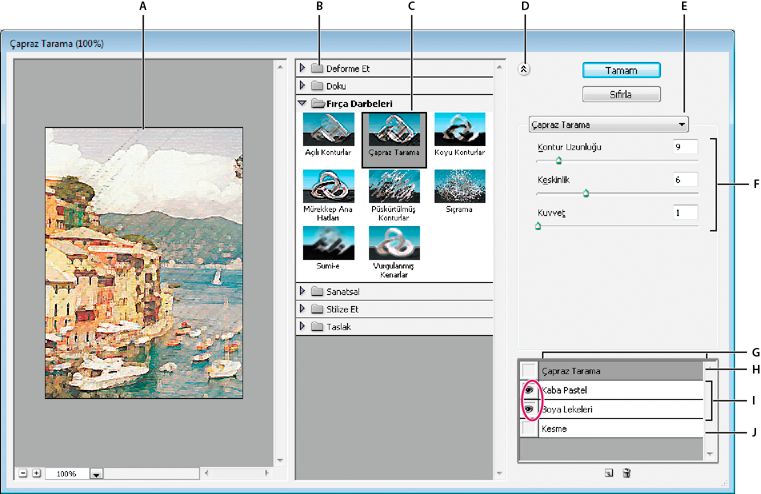Click the preview horizontal scroll left arrow
761x494 pixels.
coord(206,472)
